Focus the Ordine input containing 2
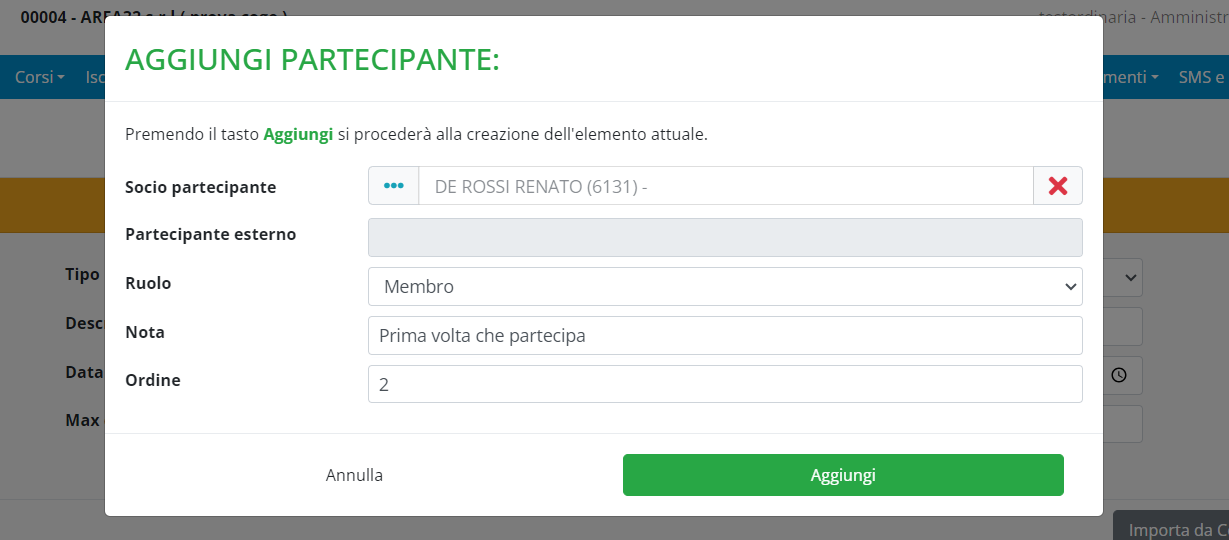1229x540 pixels. coord(725,384)
